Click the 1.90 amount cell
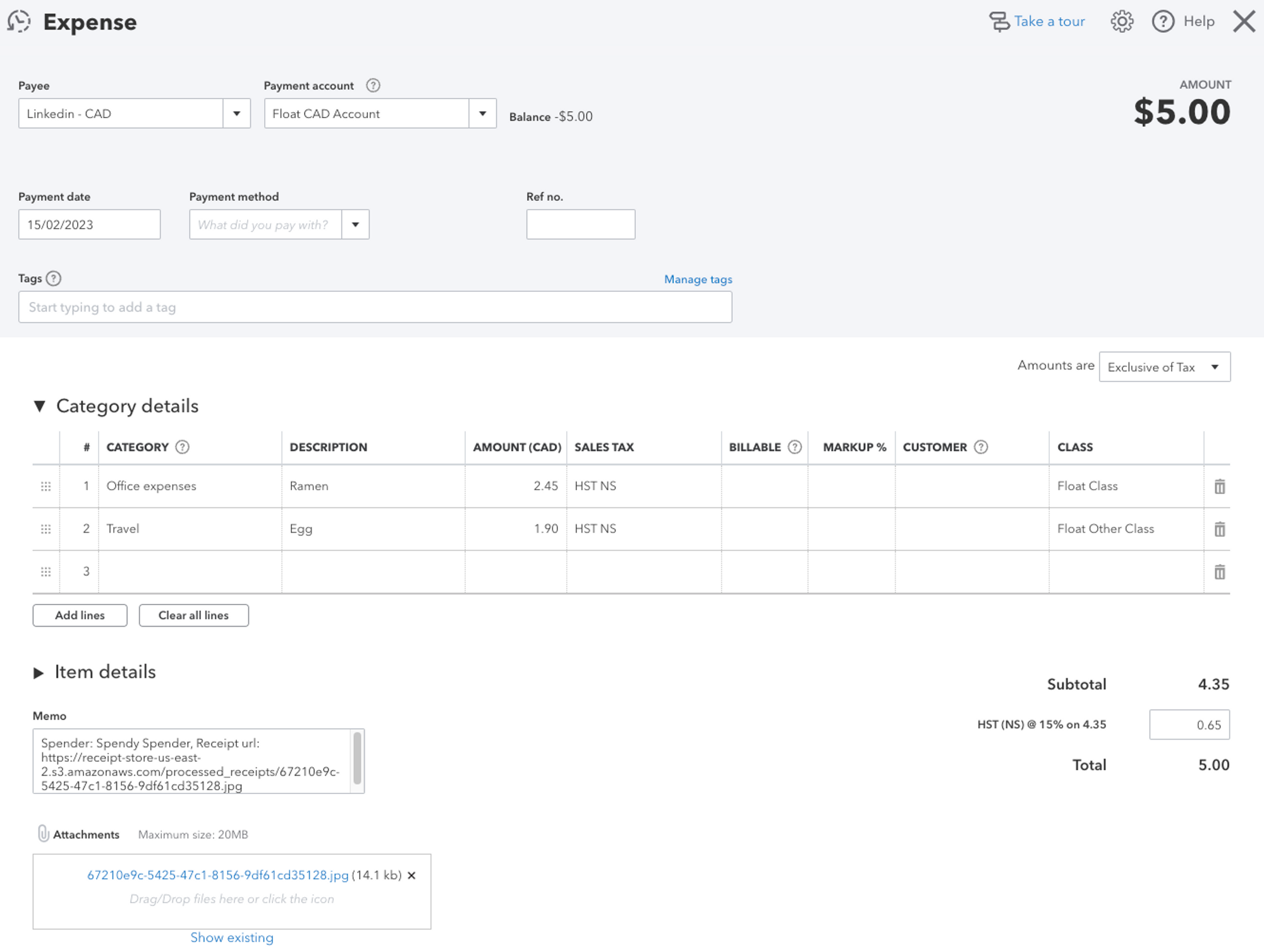Viewport: 1264px width, 952px height. point(516,529)
